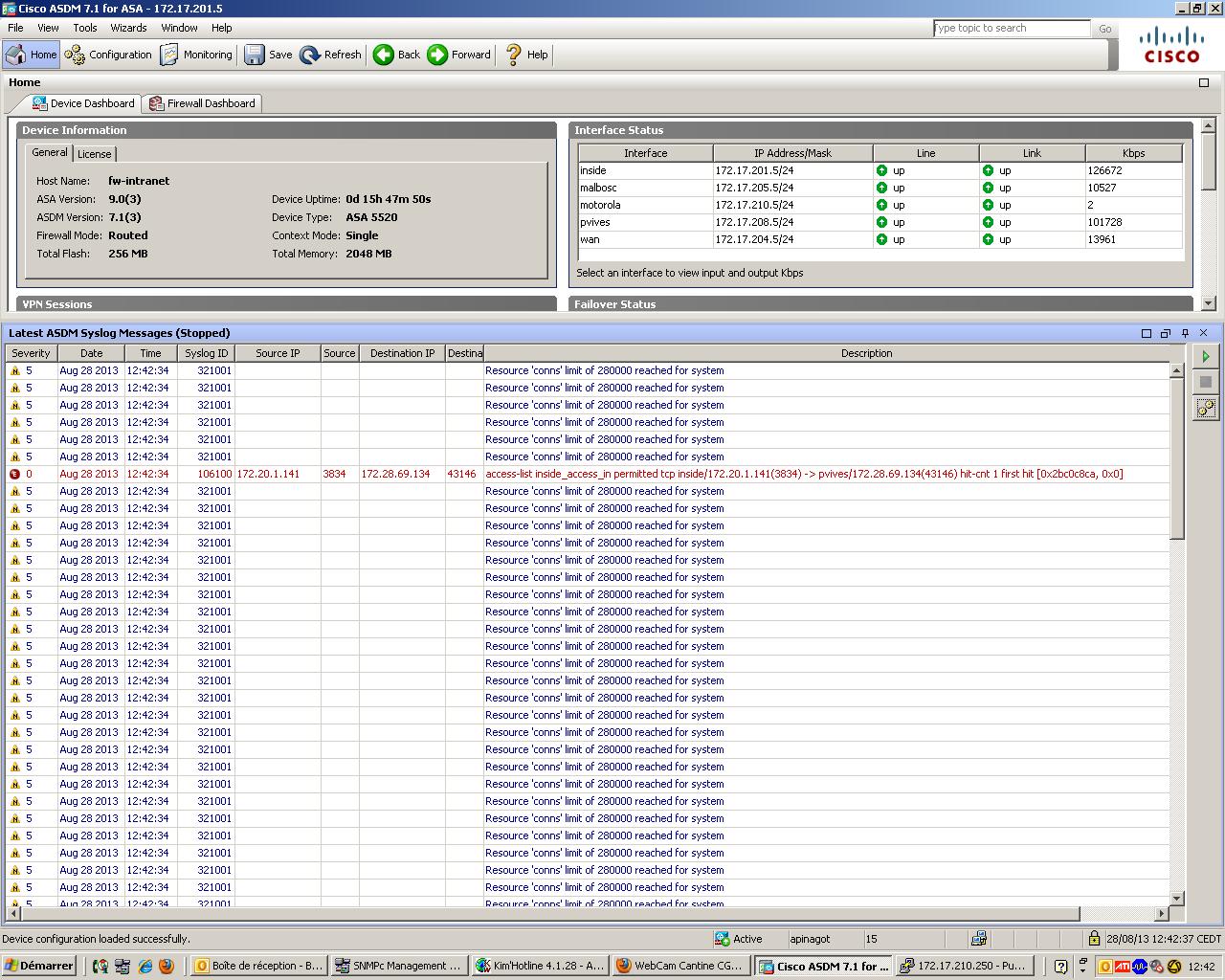Screen dimensions: 1225x980
Task: Click the dashboard scrollbar up arrow
Action: coord(1208,125)
